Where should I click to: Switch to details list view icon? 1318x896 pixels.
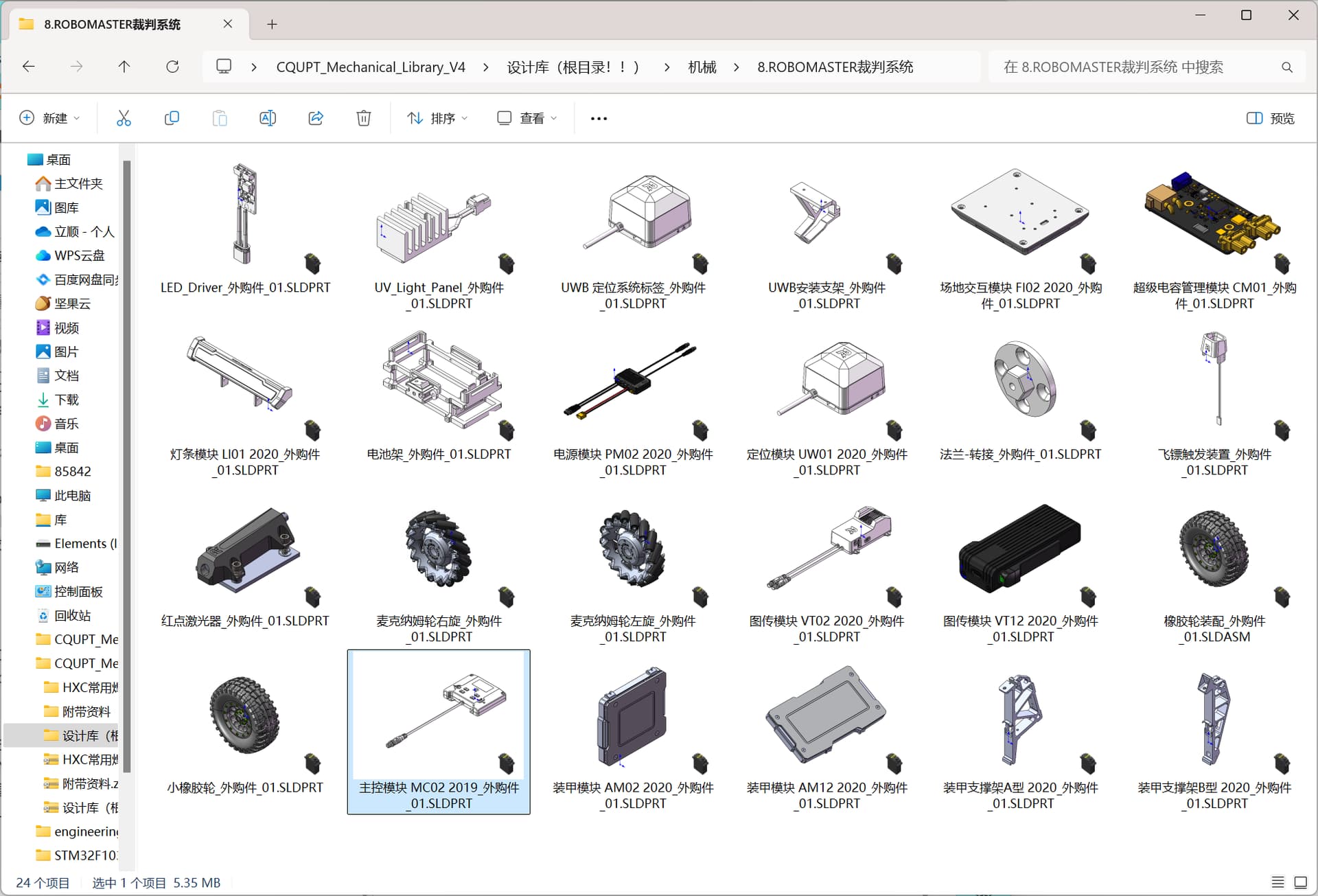1277,882
